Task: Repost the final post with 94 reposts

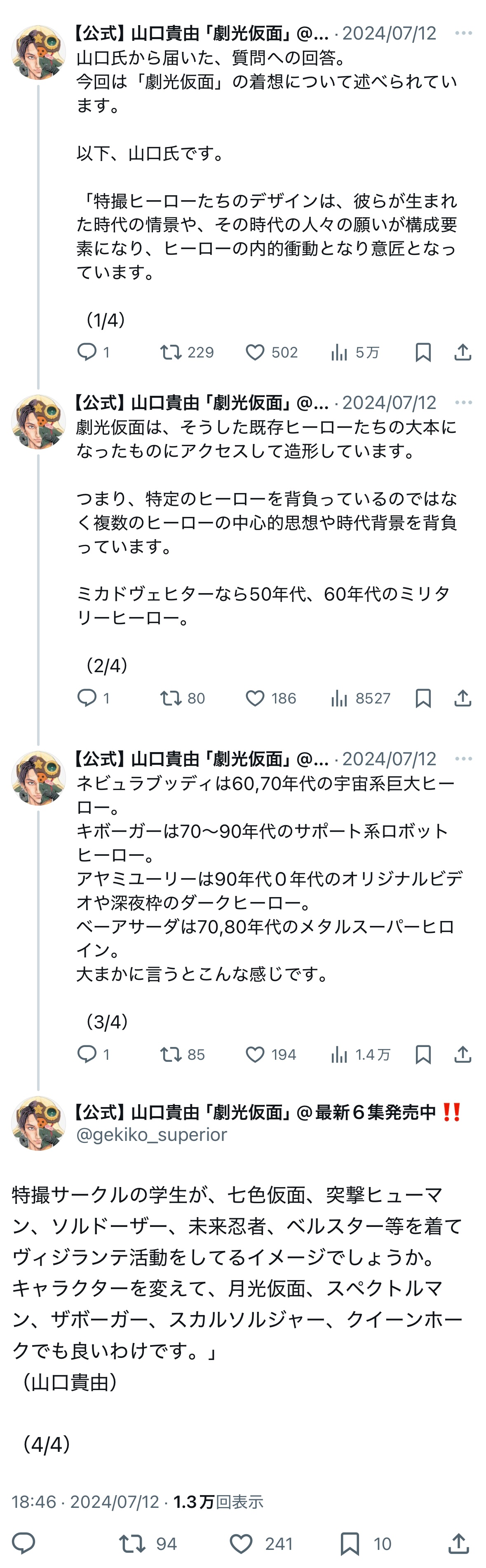Action: tap(132, 1543)
